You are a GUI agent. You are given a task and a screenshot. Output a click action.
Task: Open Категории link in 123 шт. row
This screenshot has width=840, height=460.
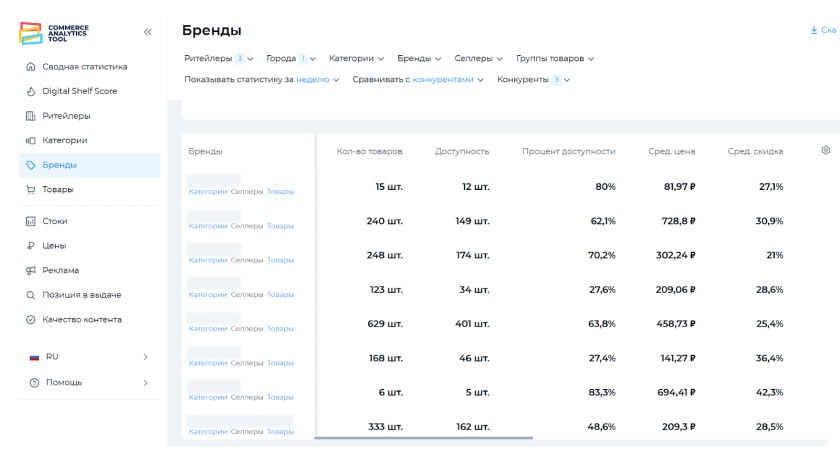208,294
